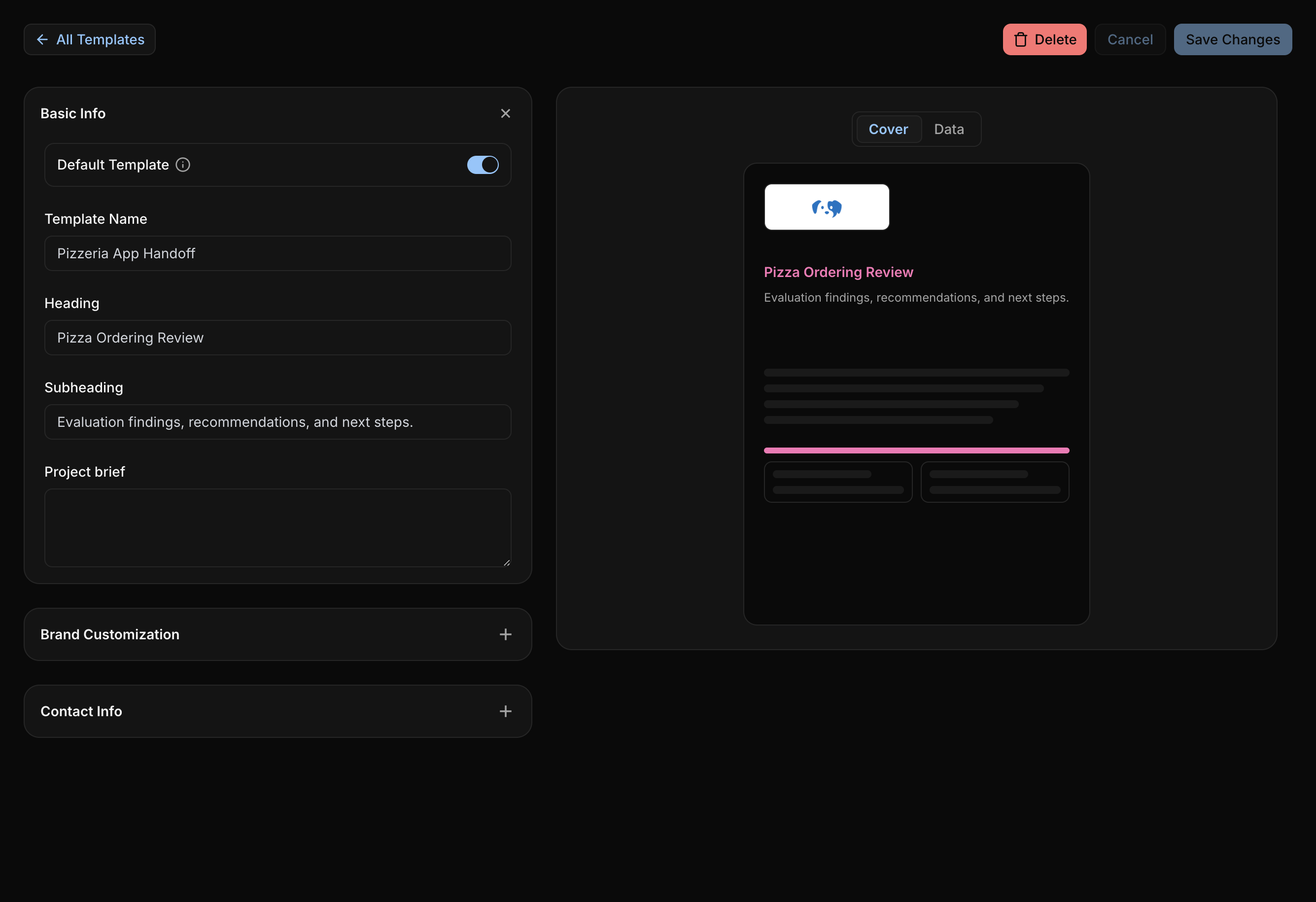Collapse the Basic Info section header
The height and width of the screenshot is (902, 1316).
[277, 114]
